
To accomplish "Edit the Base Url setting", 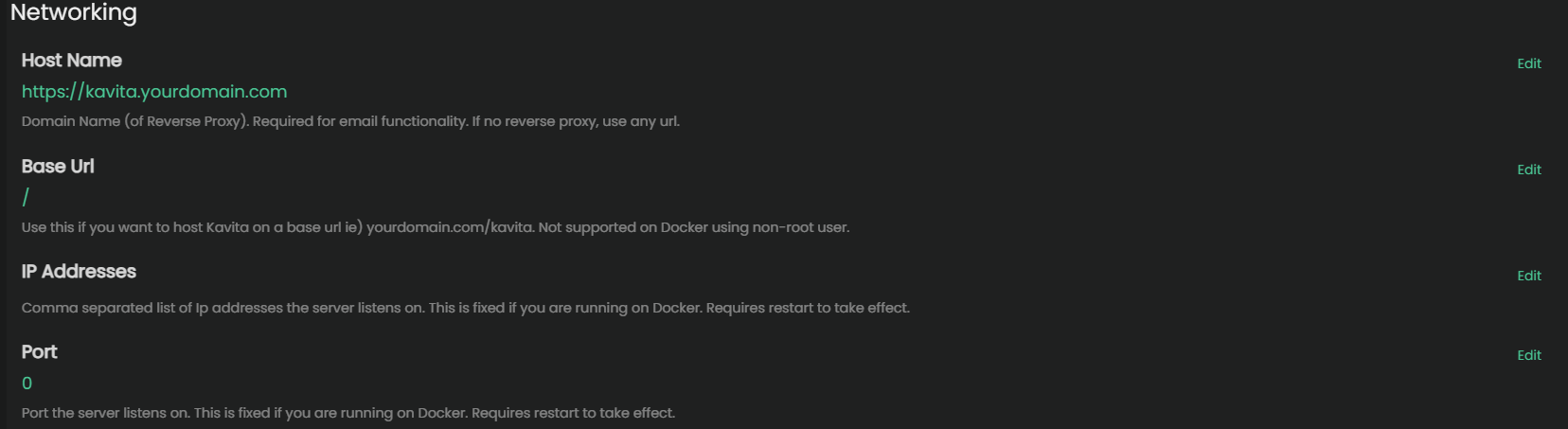I will click(1528, 170).
